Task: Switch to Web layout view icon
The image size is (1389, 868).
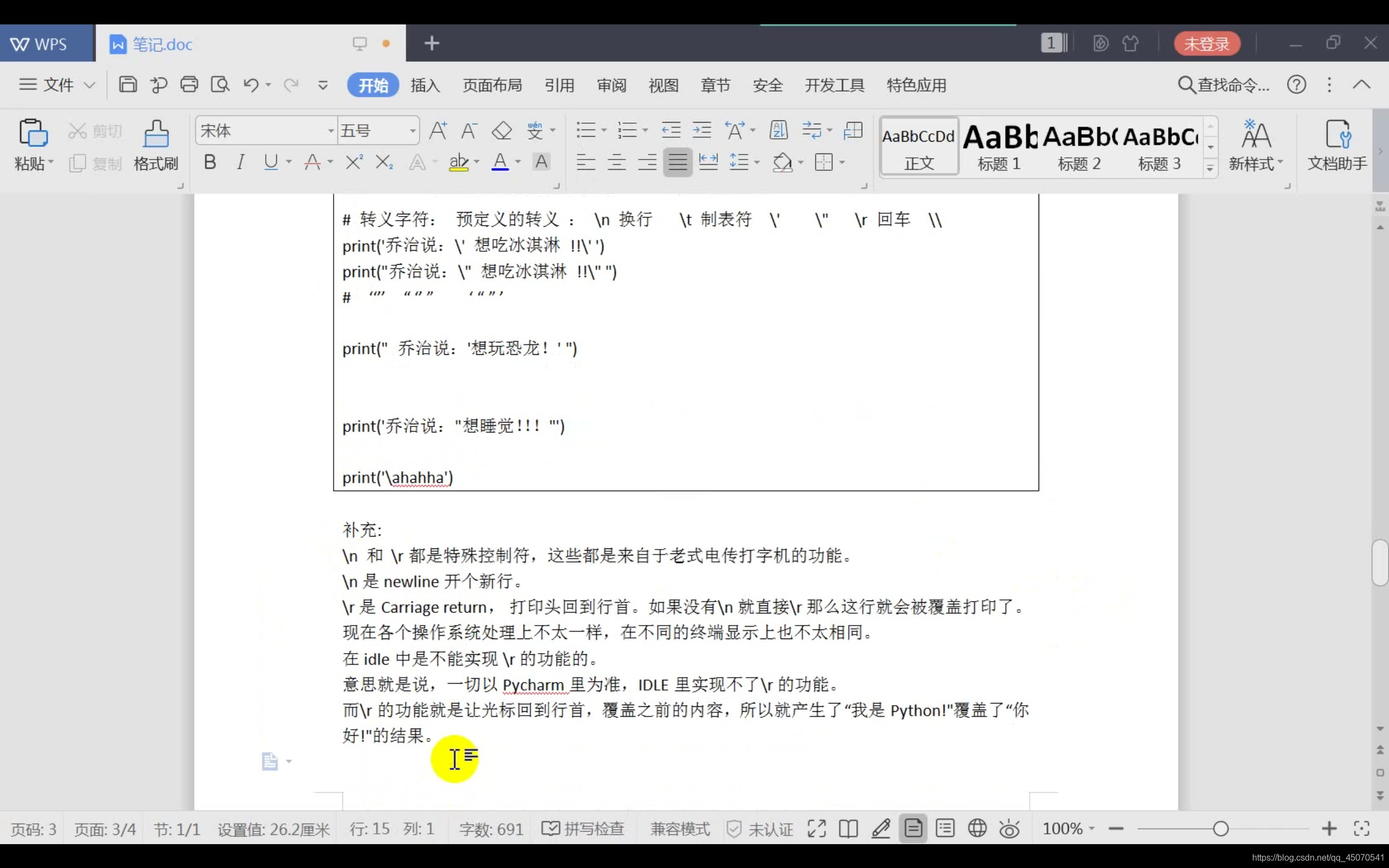Action: (977, 828)
